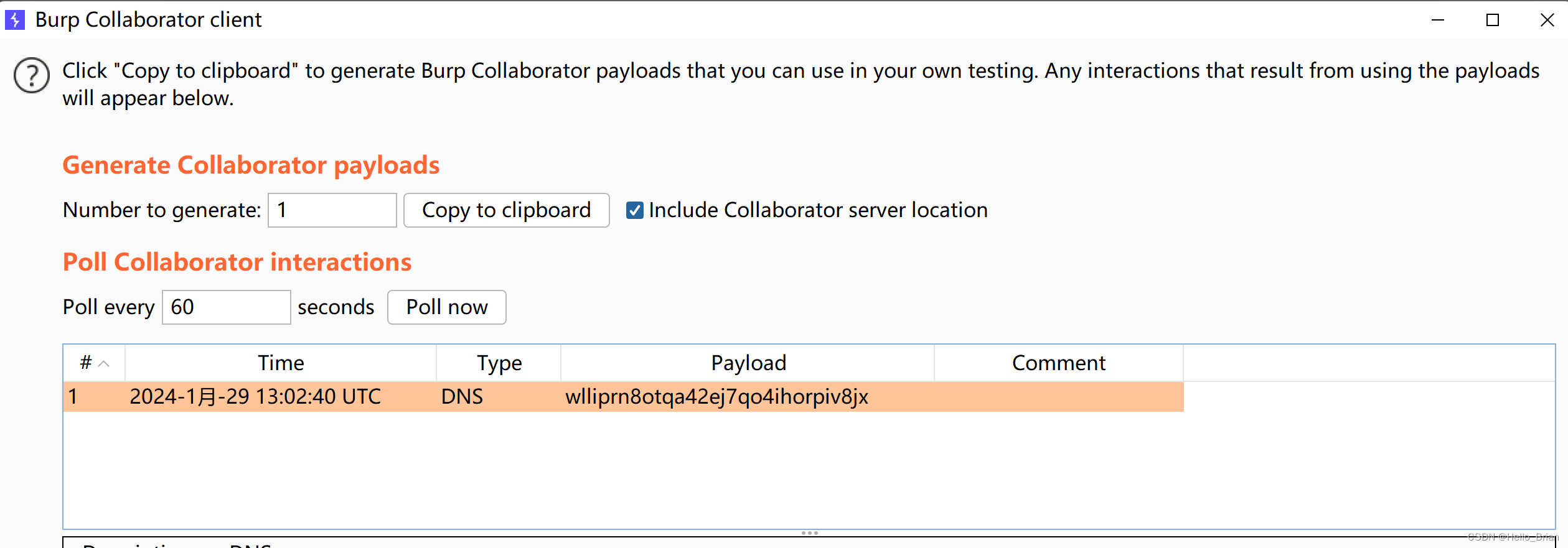Viewport: 1568px width, 548px height.
Task: Sort by the Time column header
Action: (281, 363)
